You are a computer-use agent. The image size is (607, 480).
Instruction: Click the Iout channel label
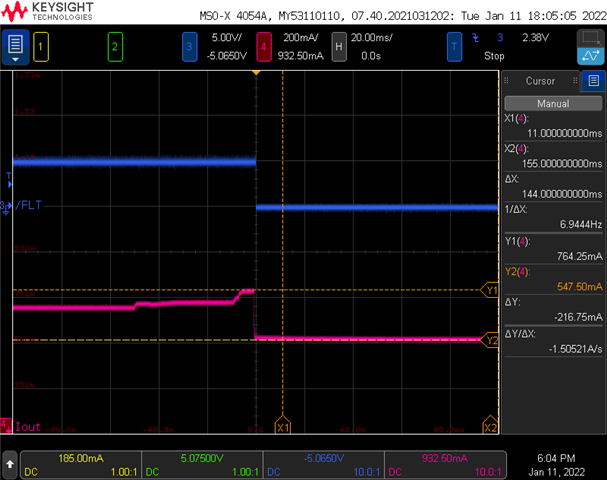point(28,427)
